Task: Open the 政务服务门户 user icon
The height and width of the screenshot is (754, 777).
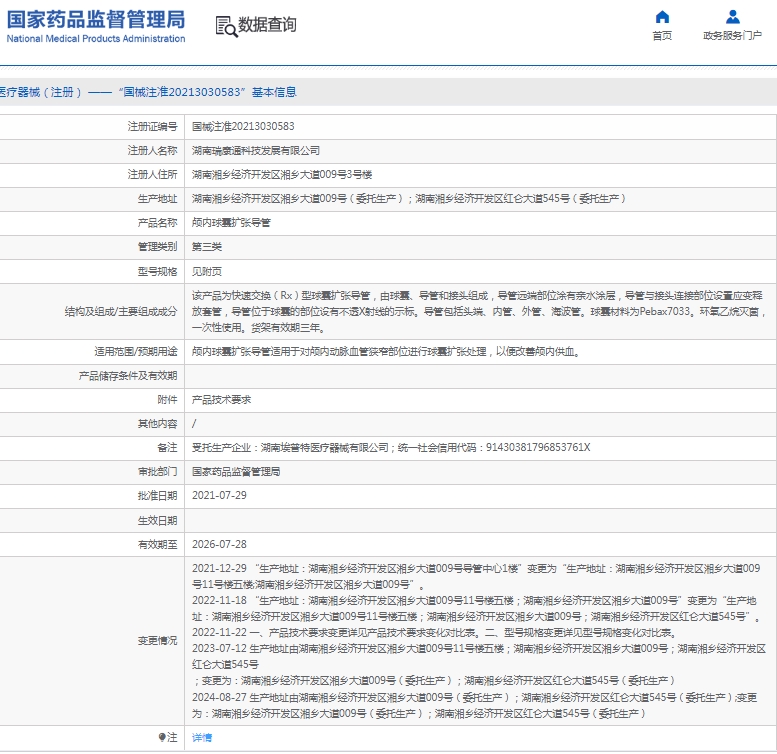Action: [x=732, y=17]
